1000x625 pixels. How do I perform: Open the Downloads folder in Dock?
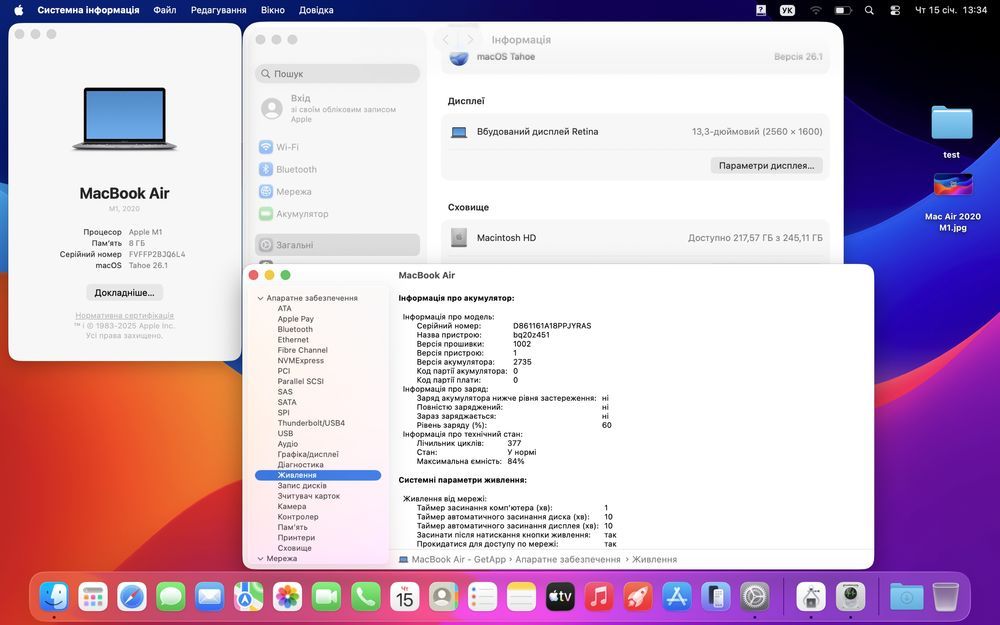coord(906,597)
